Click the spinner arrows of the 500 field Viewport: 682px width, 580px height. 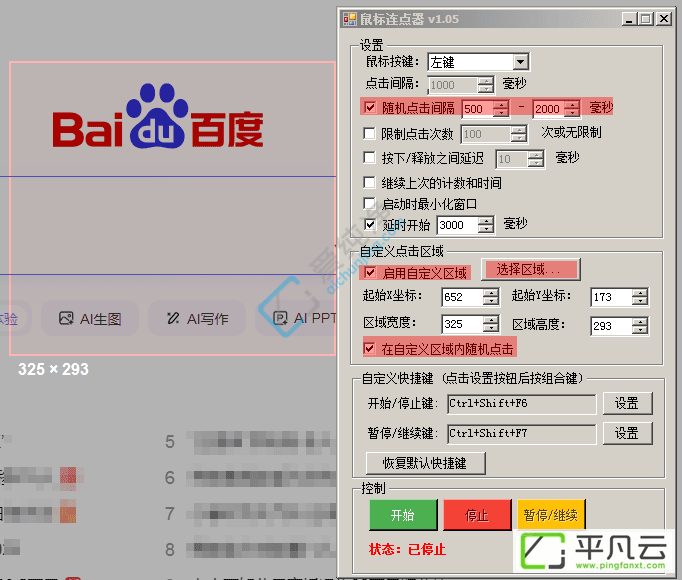(501, 109)
